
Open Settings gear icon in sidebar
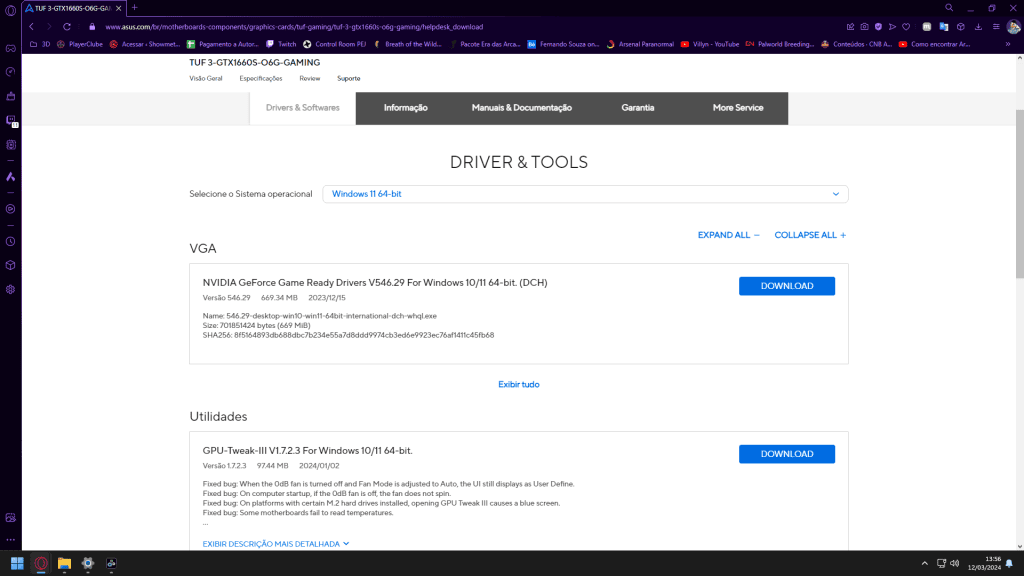click(x=10, y=289)
